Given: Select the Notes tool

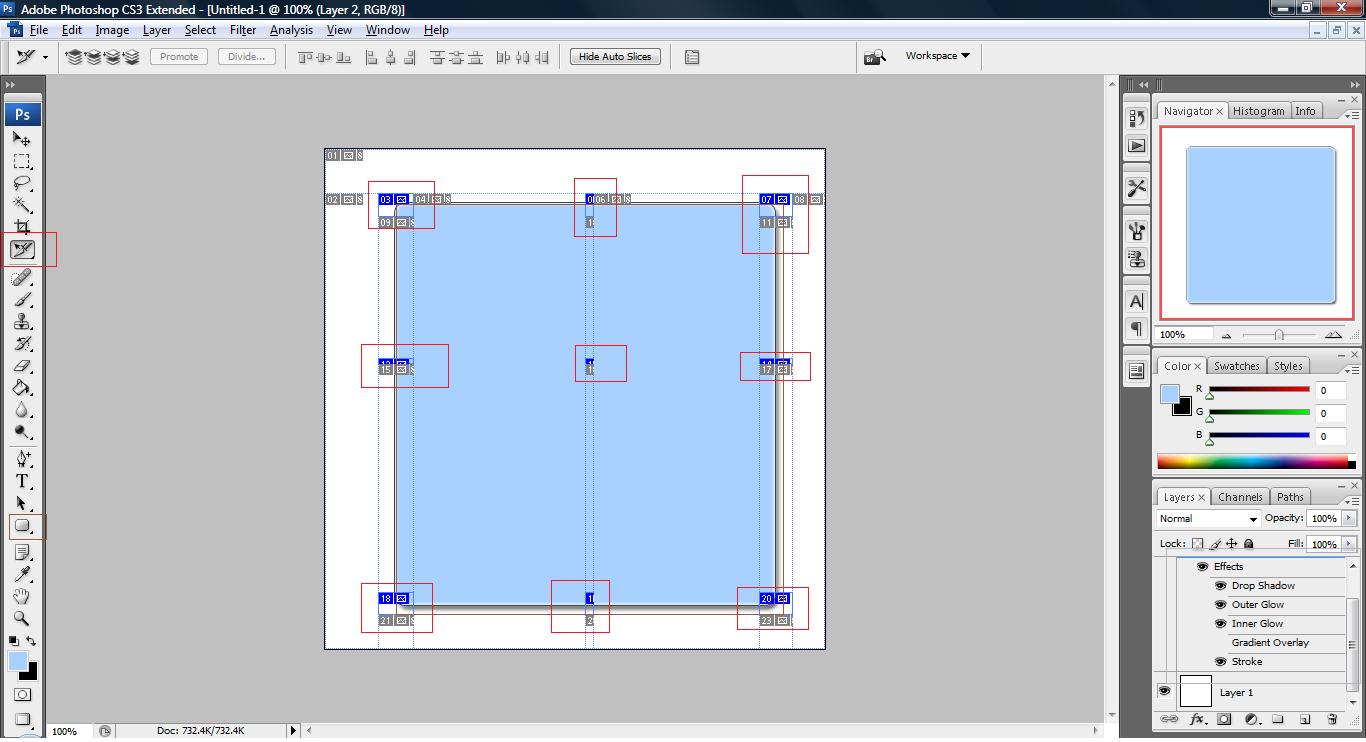Looking at the screenshot, I should pos(22,552).
